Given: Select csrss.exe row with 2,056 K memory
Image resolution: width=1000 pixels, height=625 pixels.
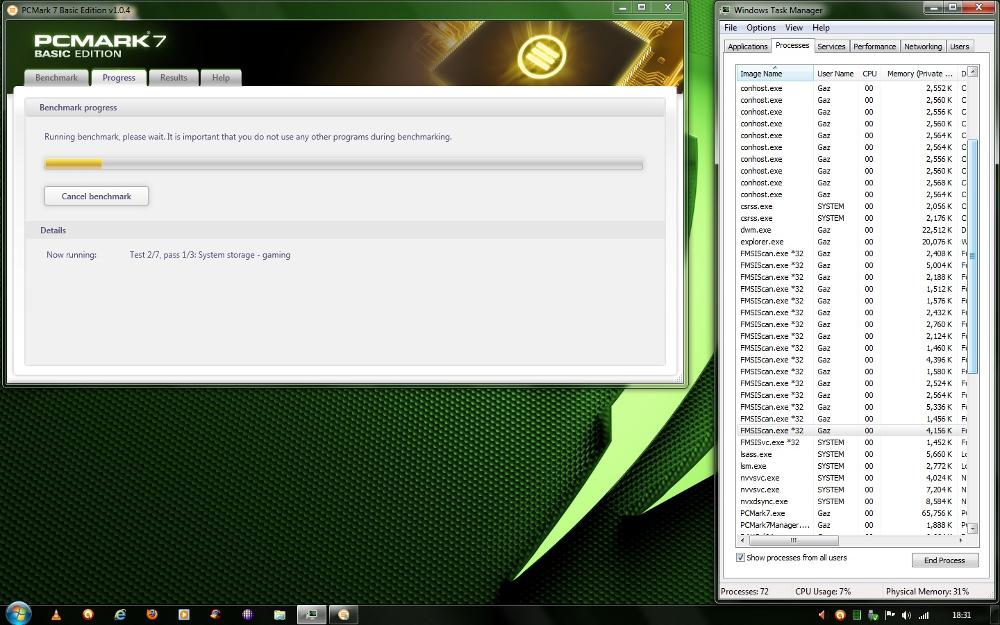Looking at the screenshot, I should (x=851, y=206).
